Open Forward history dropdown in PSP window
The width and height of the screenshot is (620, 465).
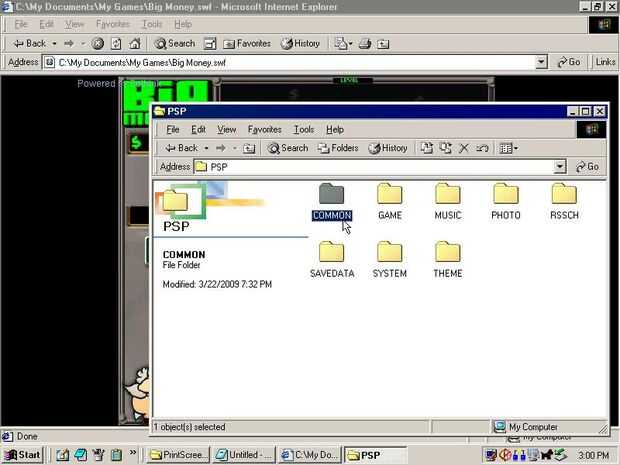coord(234,149)
